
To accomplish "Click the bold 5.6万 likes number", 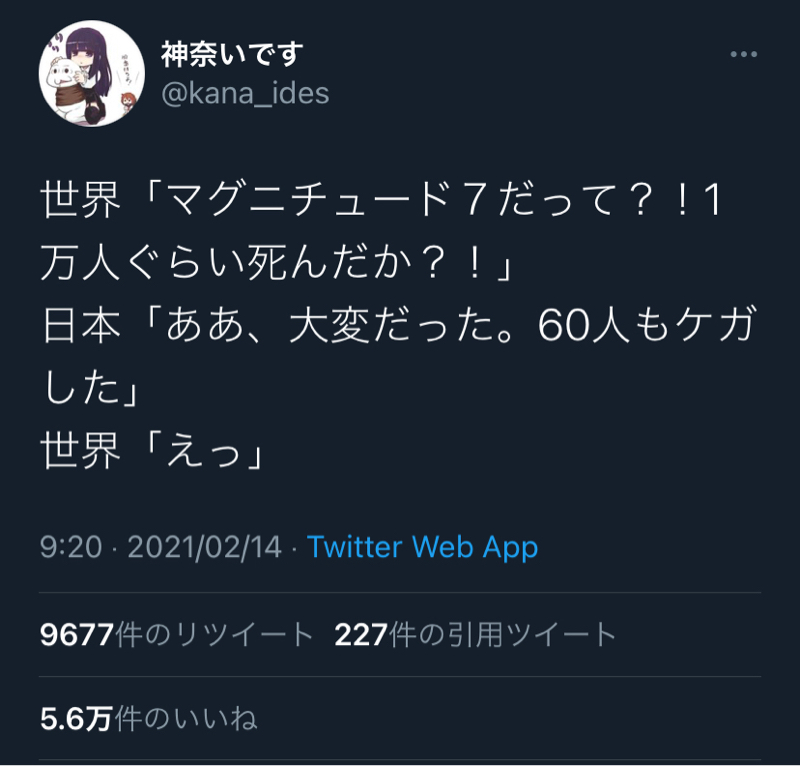I will pos(76,719).
